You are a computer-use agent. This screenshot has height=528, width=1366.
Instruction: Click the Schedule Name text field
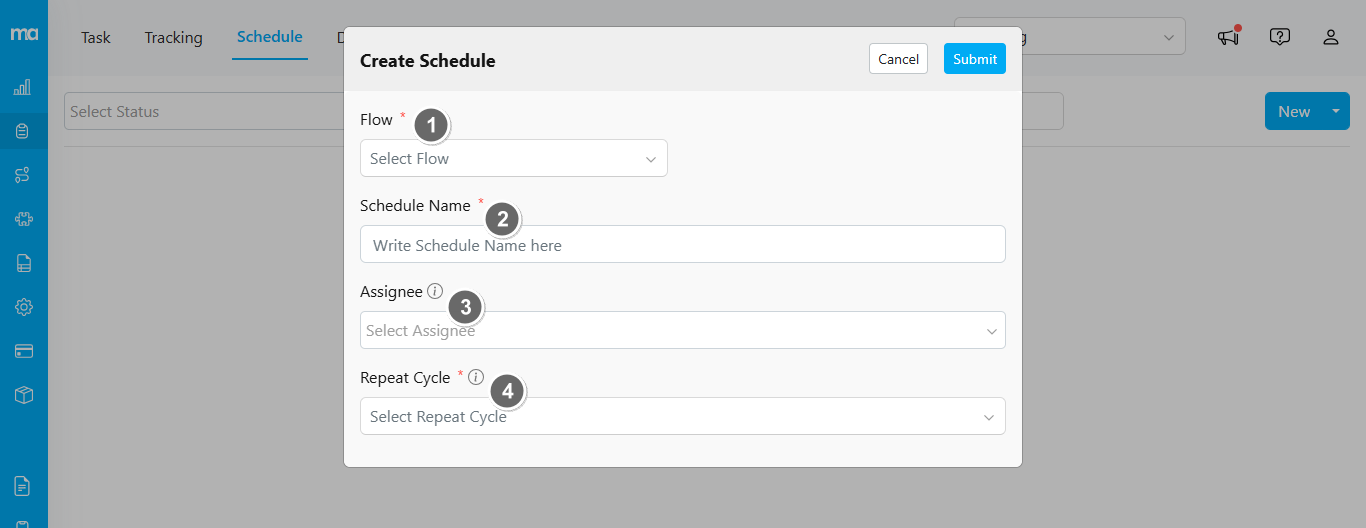pos(682,244)
